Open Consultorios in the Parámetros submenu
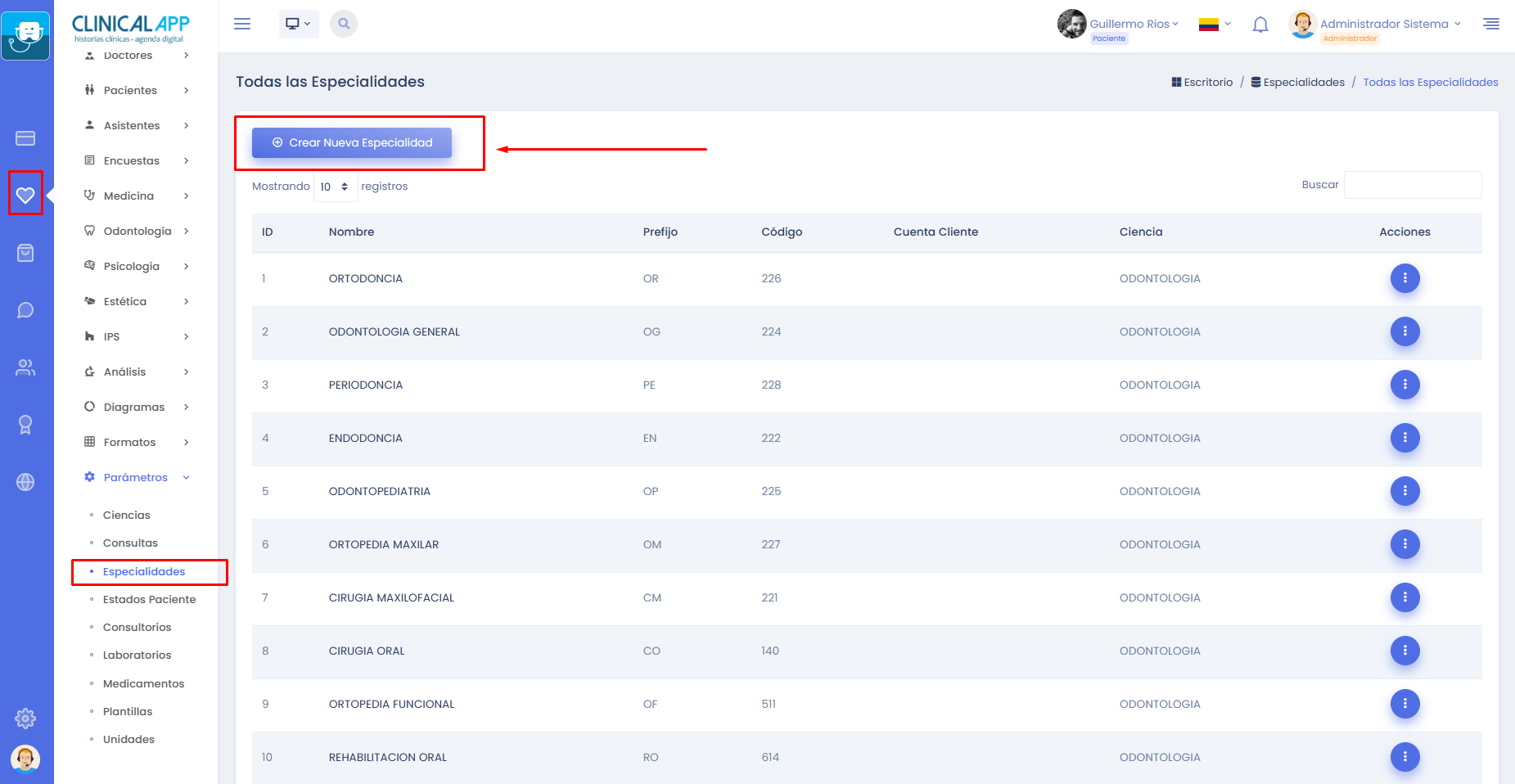The height and width of the screenshot is (784, 1515). [x=137, y=627]
